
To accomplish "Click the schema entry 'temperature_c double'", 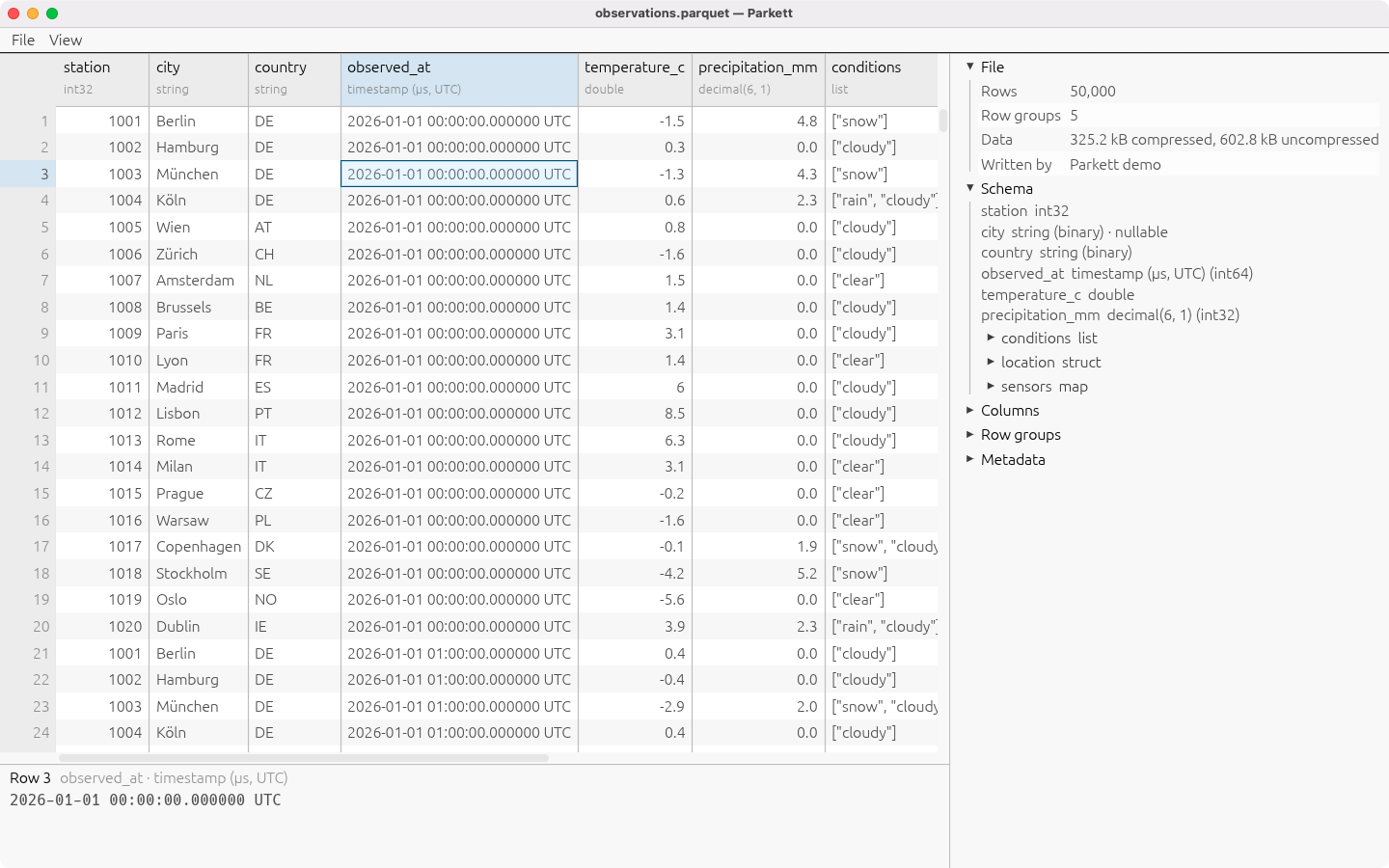I will [x=1057, y=294].
